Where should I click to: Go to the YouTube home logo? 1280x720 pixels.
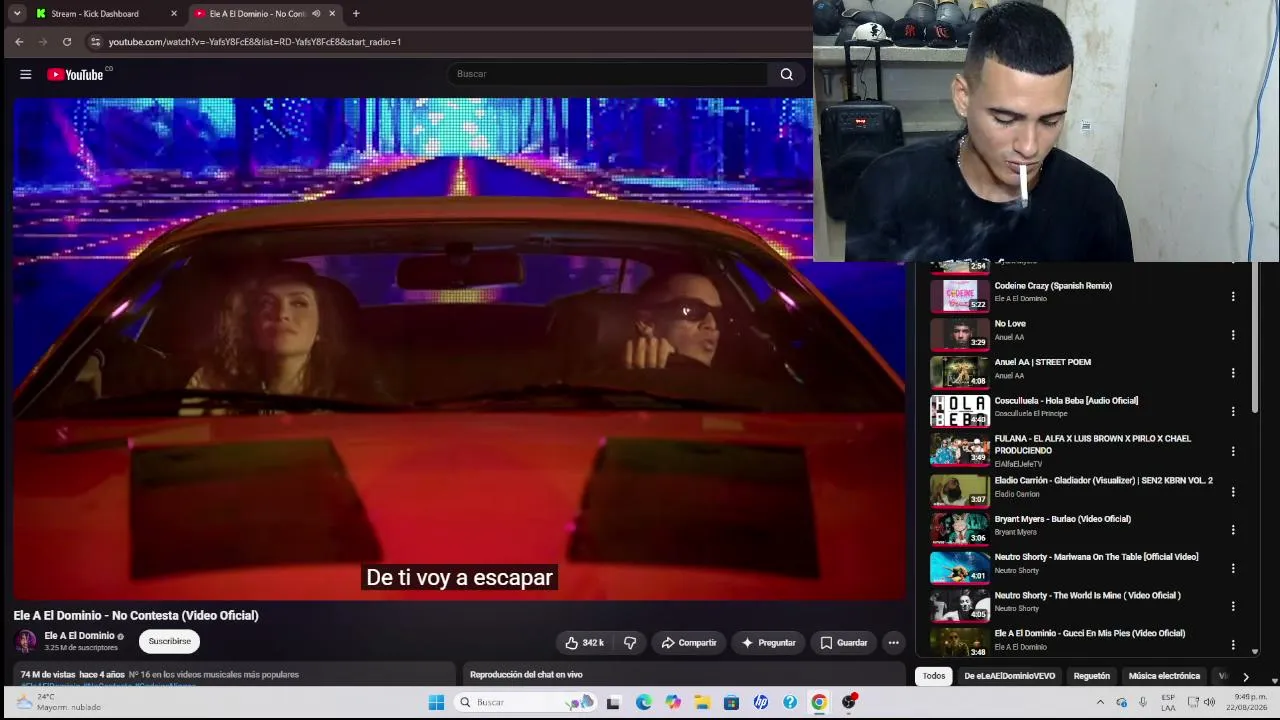point(75,74)
